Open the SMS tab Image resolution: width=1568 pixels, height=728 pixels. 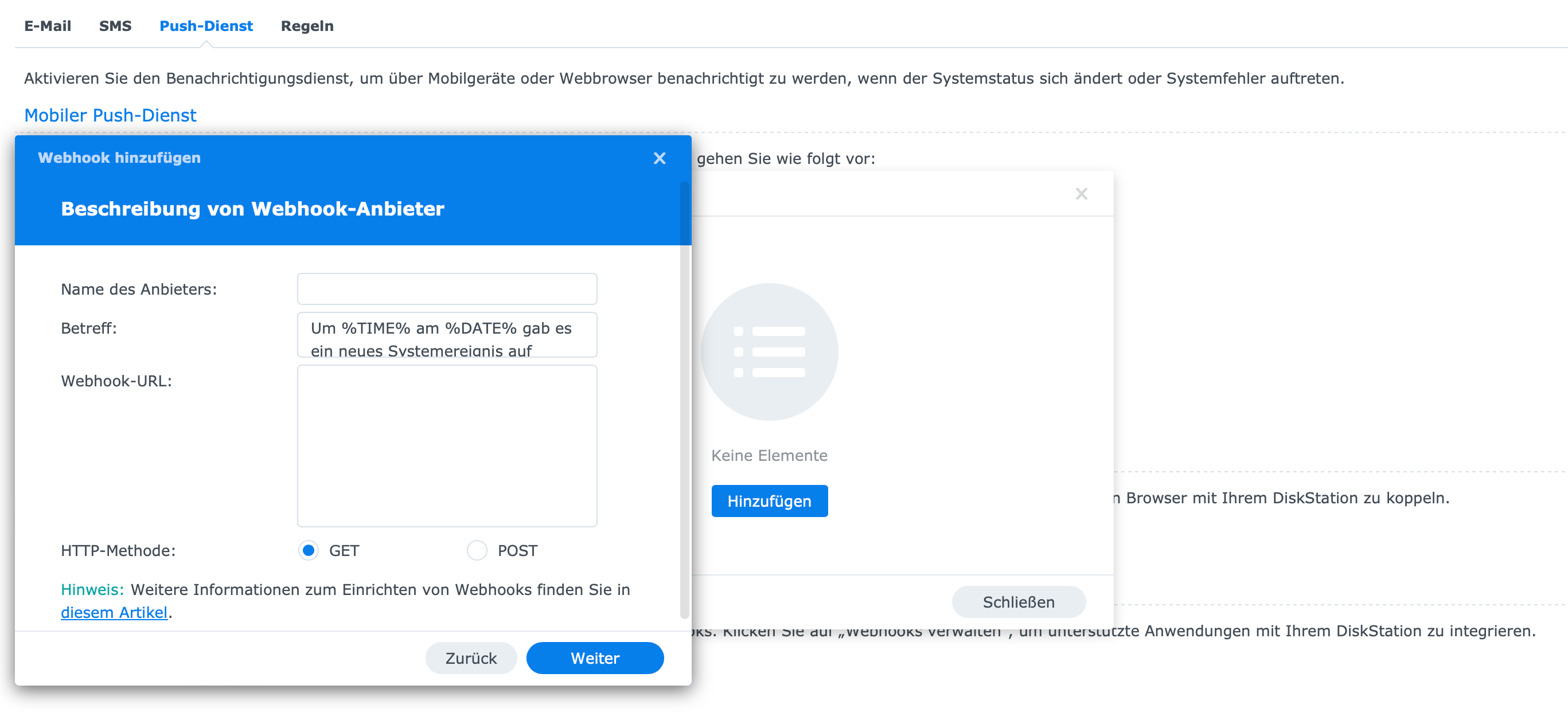(115, 26)
